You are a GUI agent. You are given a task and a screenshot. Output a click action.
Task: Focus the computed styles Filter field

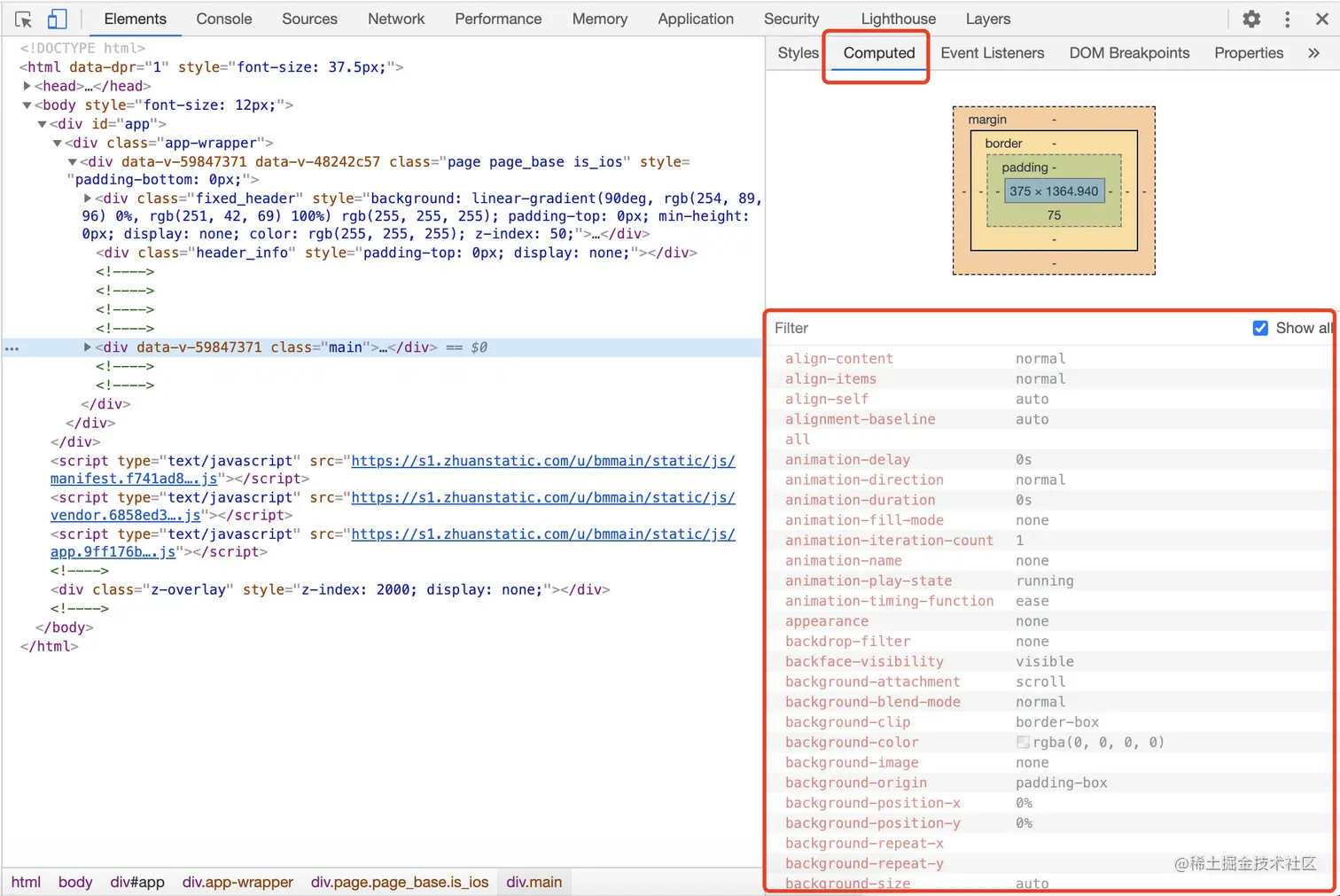click(x=1006, y=328)
